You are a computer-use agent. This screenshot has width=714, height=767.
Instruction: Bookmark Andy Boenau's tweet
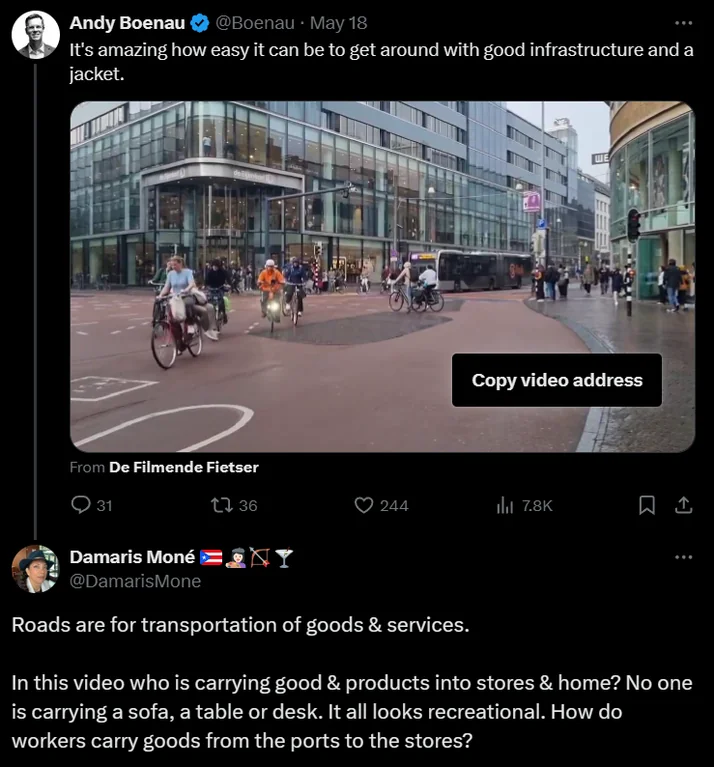[x=647, y=505]
